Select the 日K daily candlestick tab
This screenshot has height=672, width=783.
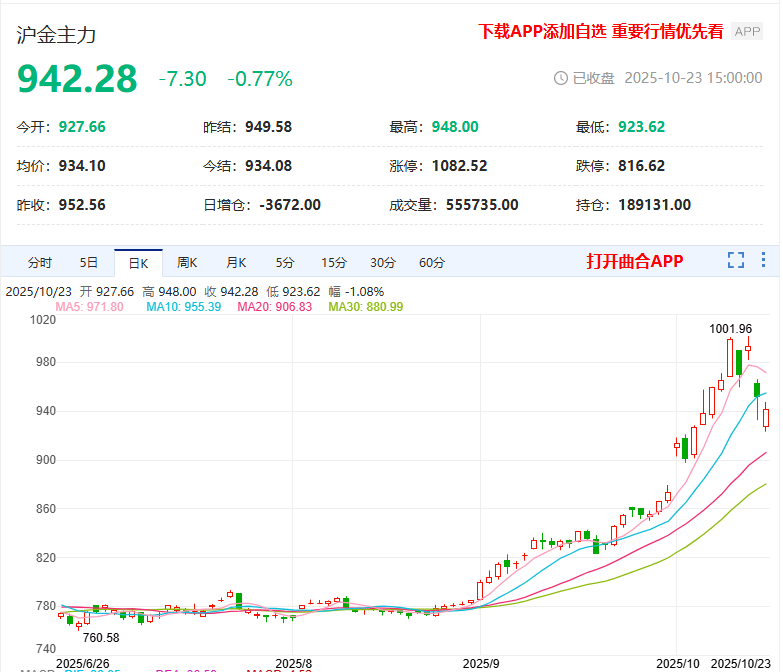[x=138, y=263]
